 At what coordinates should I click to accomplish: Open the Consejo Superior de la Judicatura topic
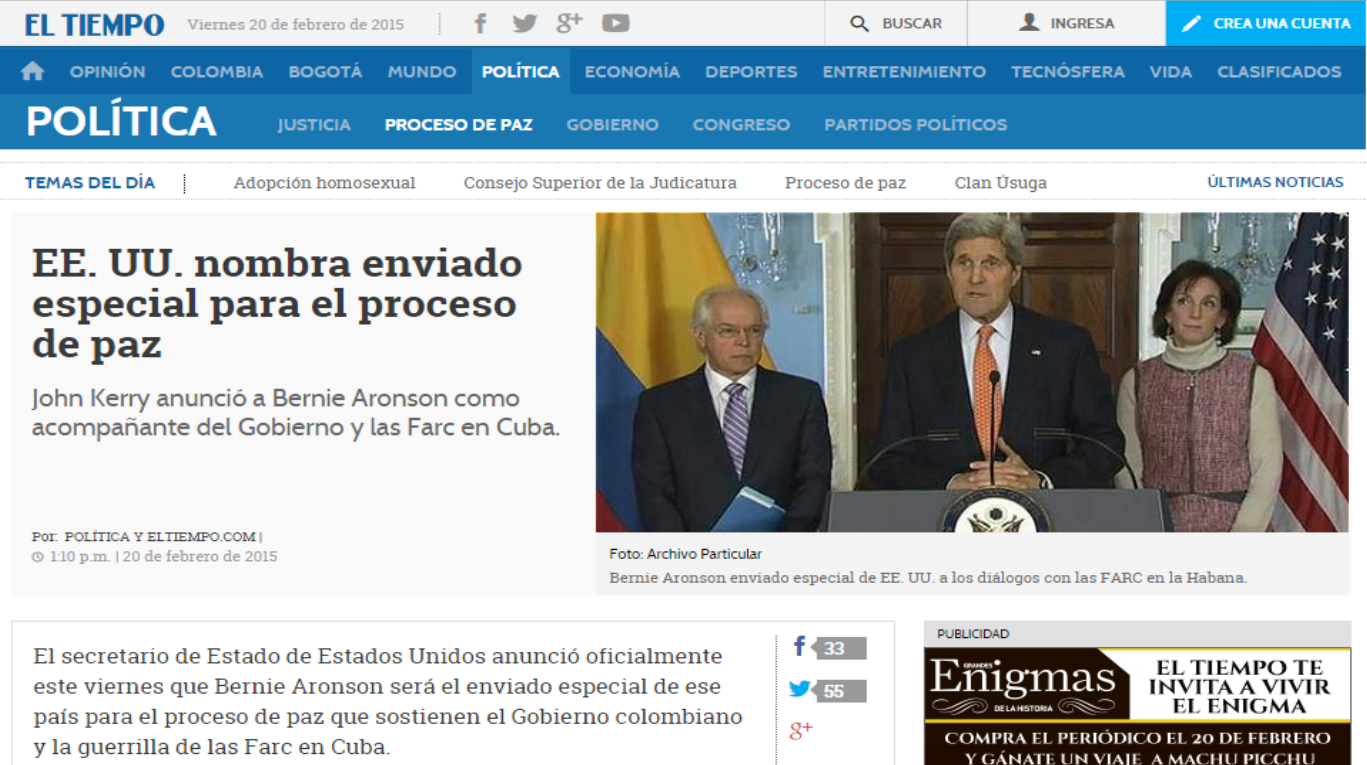click(600, 183)
